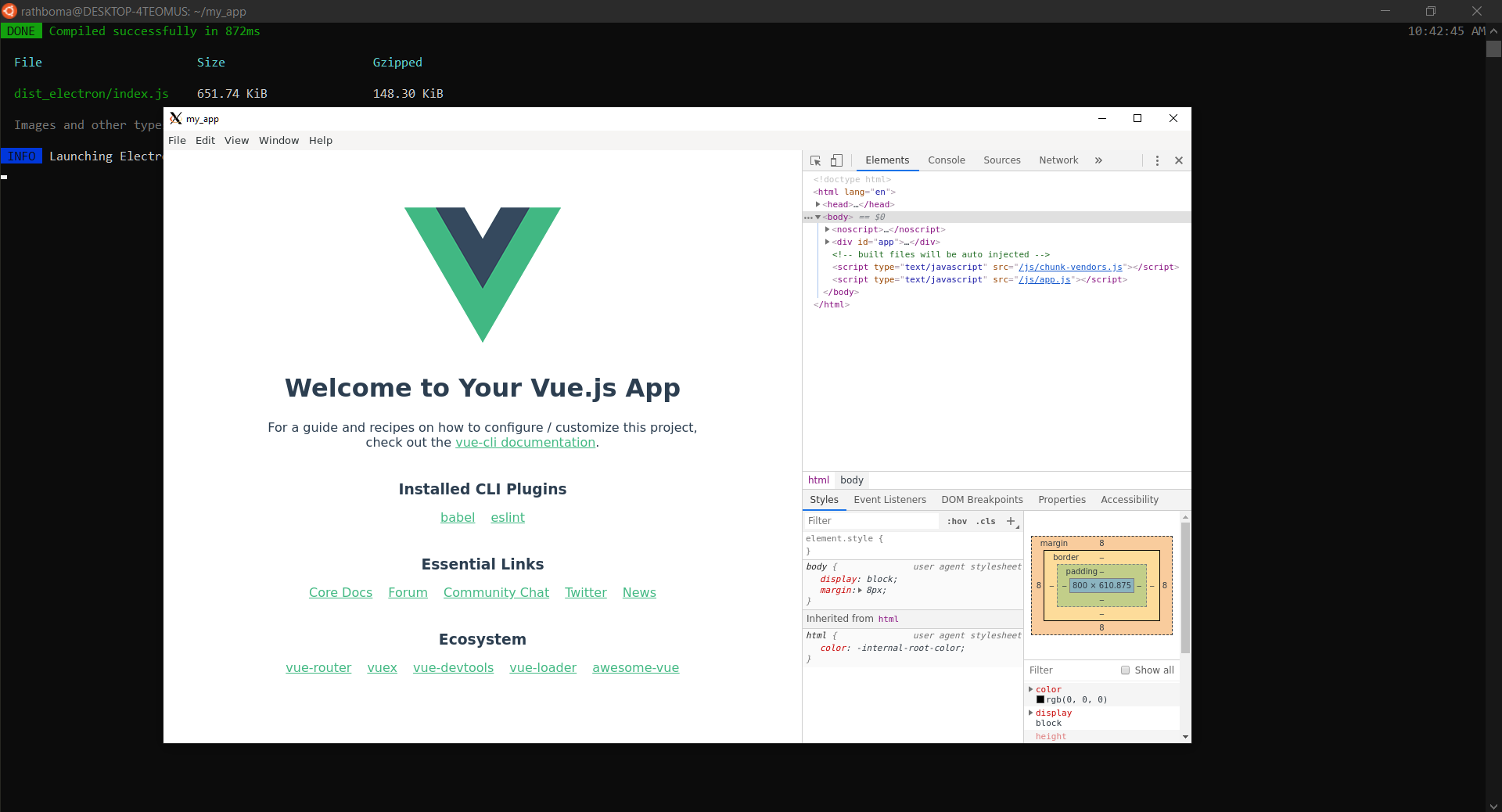The height and width of the screenshot is (812, 1502).
Task: Open the vue-cli documentation link
Action: click(x=525, y=443)
